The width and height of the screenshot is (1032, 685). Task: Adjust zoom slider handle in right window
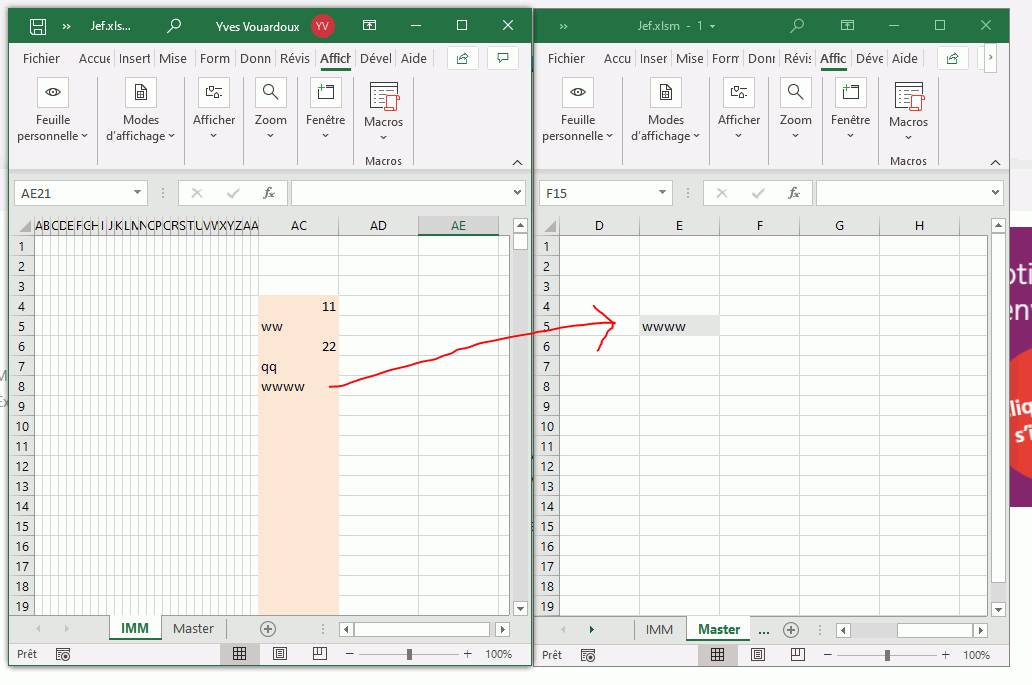point(887,655)
